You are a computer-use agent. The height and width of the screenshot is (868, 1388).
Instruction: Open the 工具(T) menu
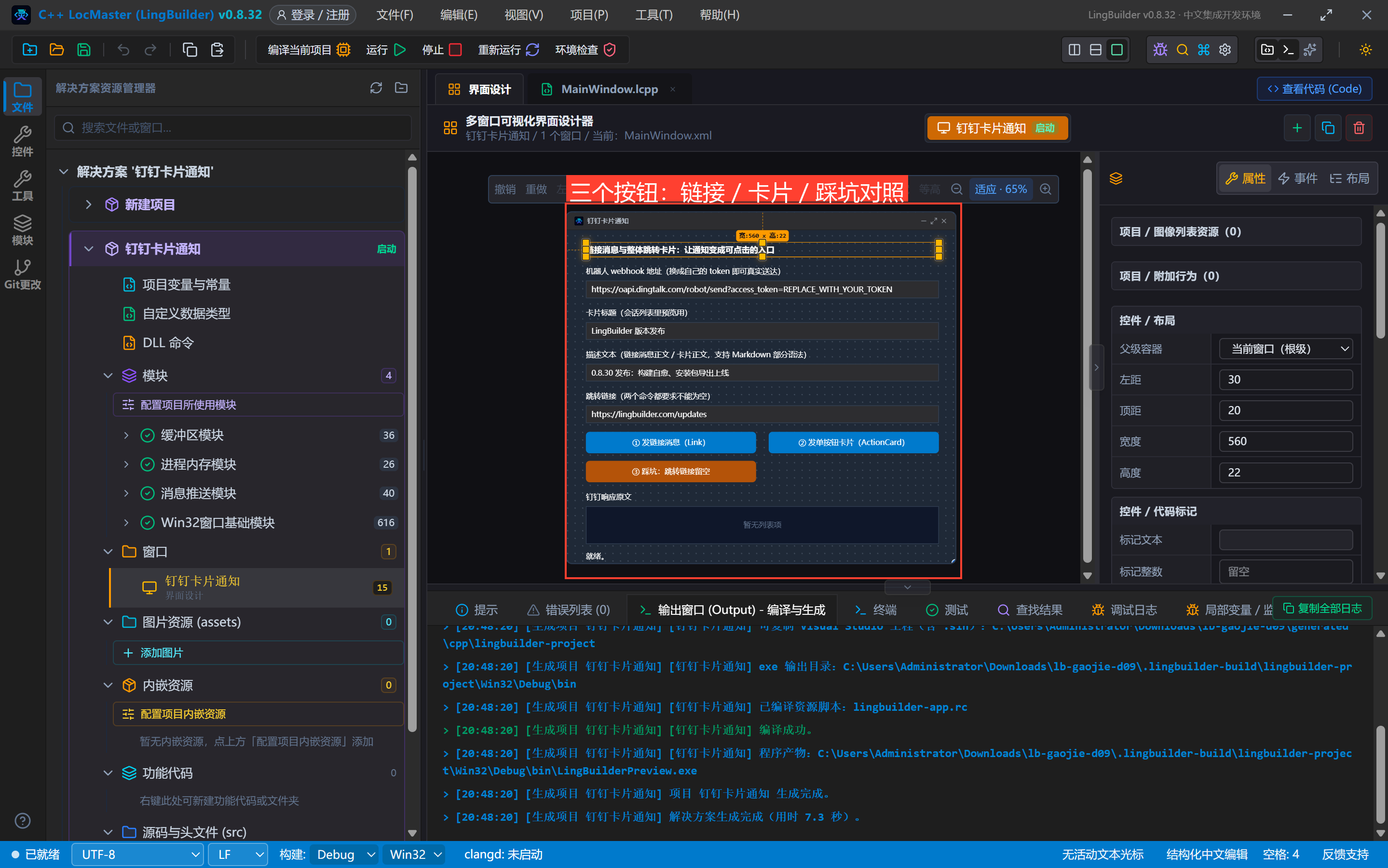pos(654,15)
